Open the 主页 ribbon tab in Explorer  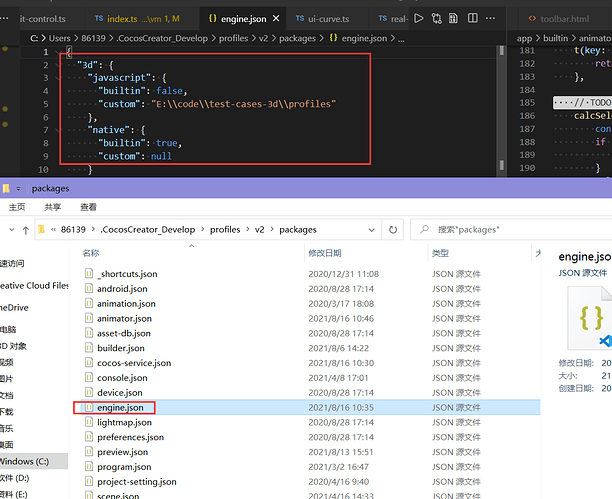(x=17, y=207)
